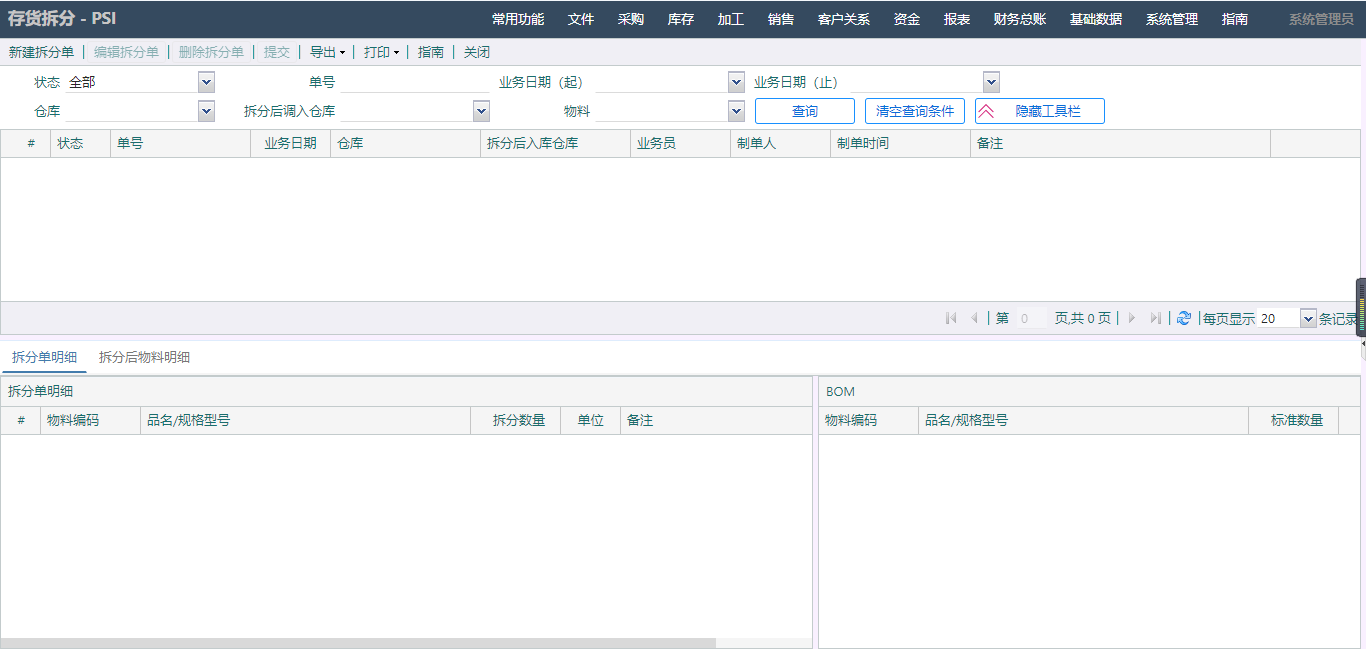Image resolution: width=1366 pixels, height=649 pixels.
Task: Go to last page arrow
Action: (1156, 318)
